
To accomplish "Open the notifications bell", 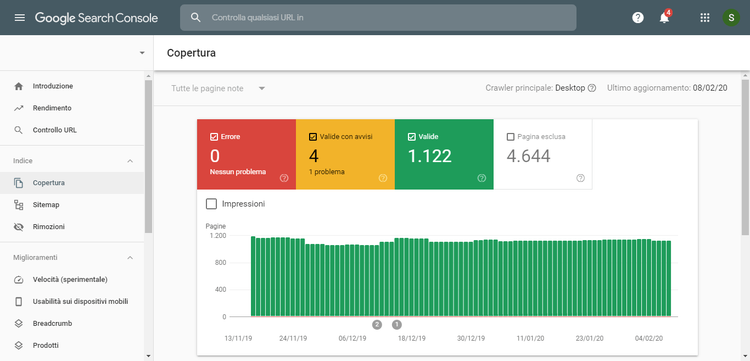I will pyautogui.click(x=664, y=18).
